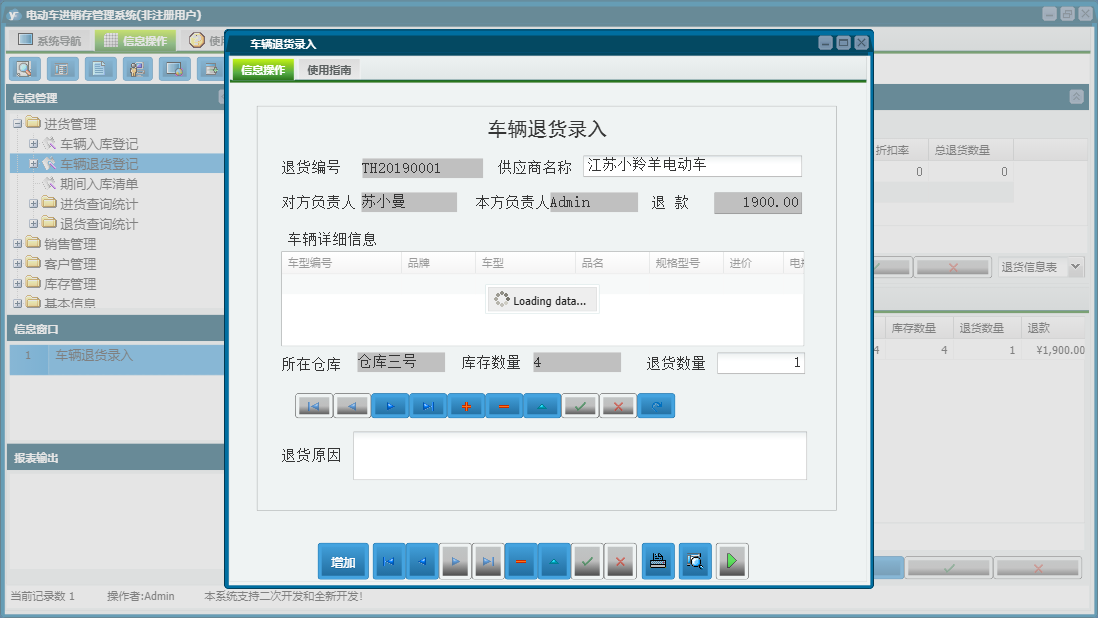Click the green check post icon in detail navigator

[x=580, y=406]
